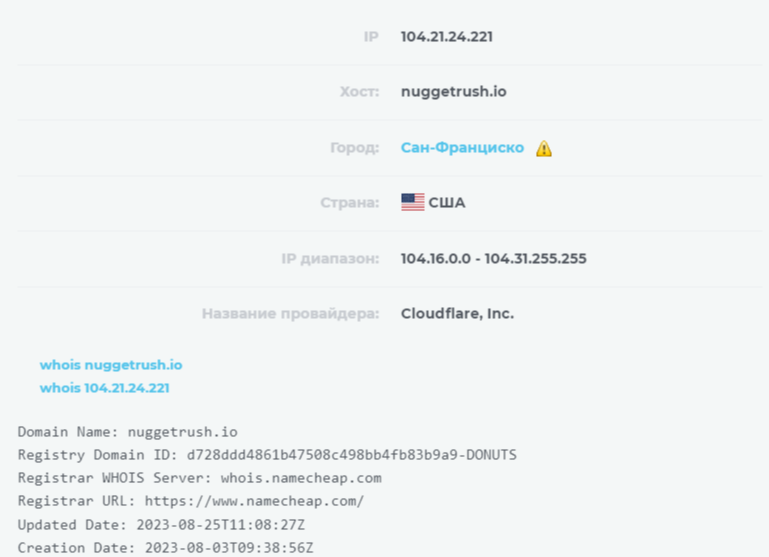
Task: Select the country name США
Action: click(447, 203)
